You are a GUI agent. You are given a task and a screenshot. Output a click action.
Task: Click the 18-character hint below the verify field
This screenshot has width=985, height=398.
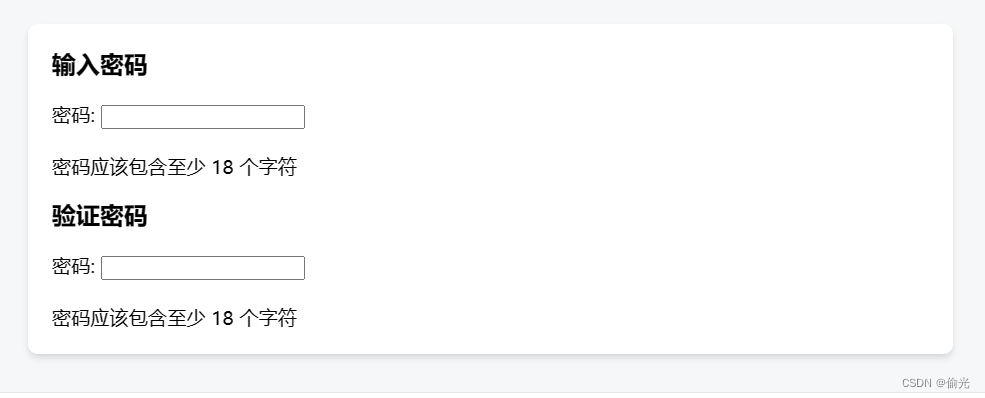[x=174, y=318]
